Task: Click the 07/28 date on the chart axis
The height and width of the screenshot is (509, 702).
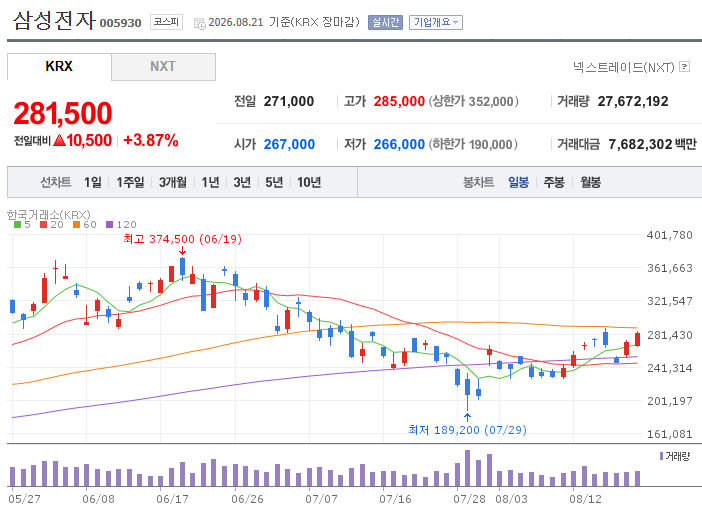Action: [470, 499]
